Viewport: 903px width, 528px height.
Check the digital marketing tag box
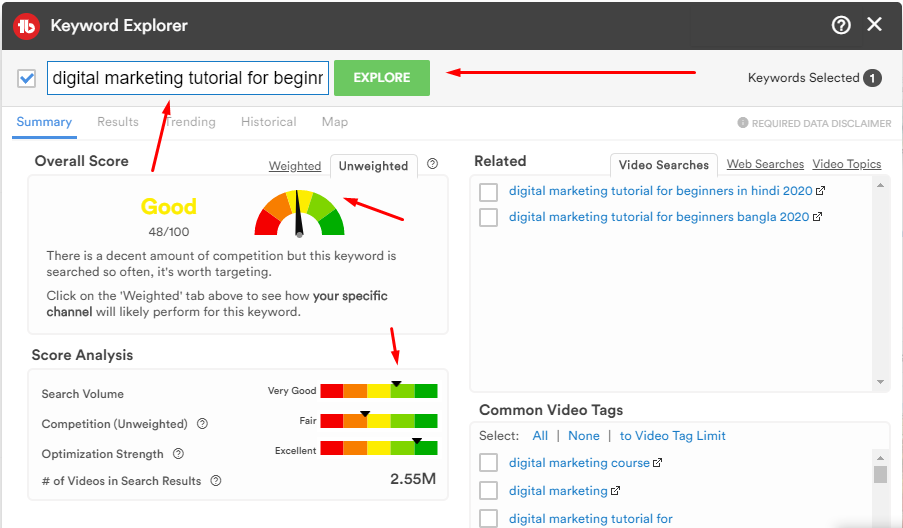488,490
